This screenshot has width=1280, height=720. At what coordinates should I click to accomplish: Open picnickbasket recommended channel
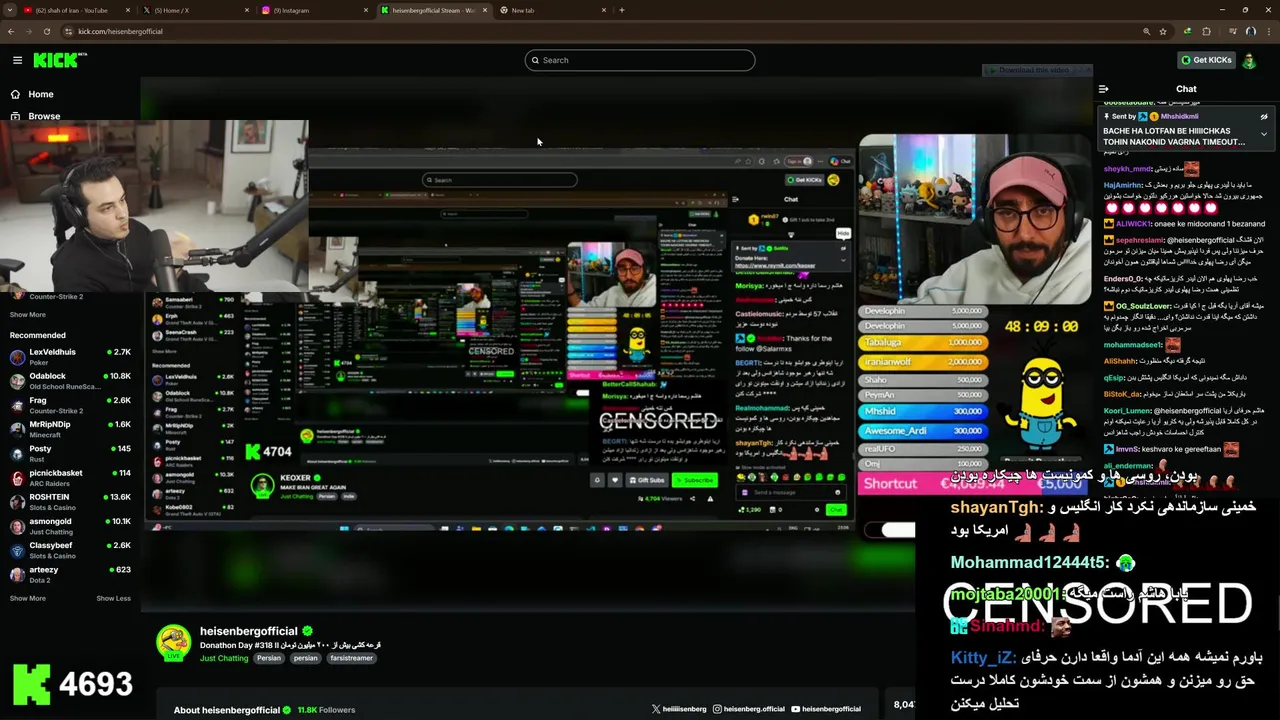(70, 477)
